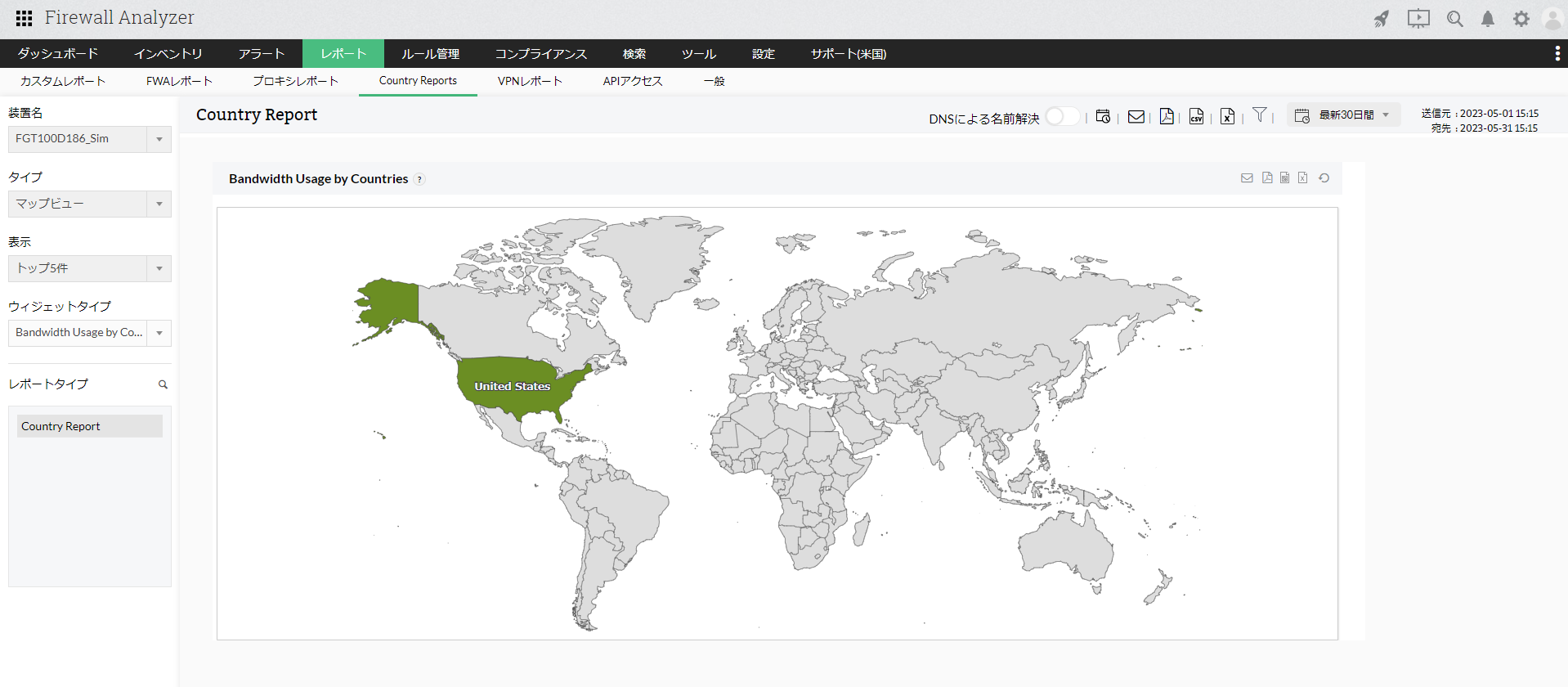Open the three-dot overflow menu in navigation bar

[x=1557, y=53]
